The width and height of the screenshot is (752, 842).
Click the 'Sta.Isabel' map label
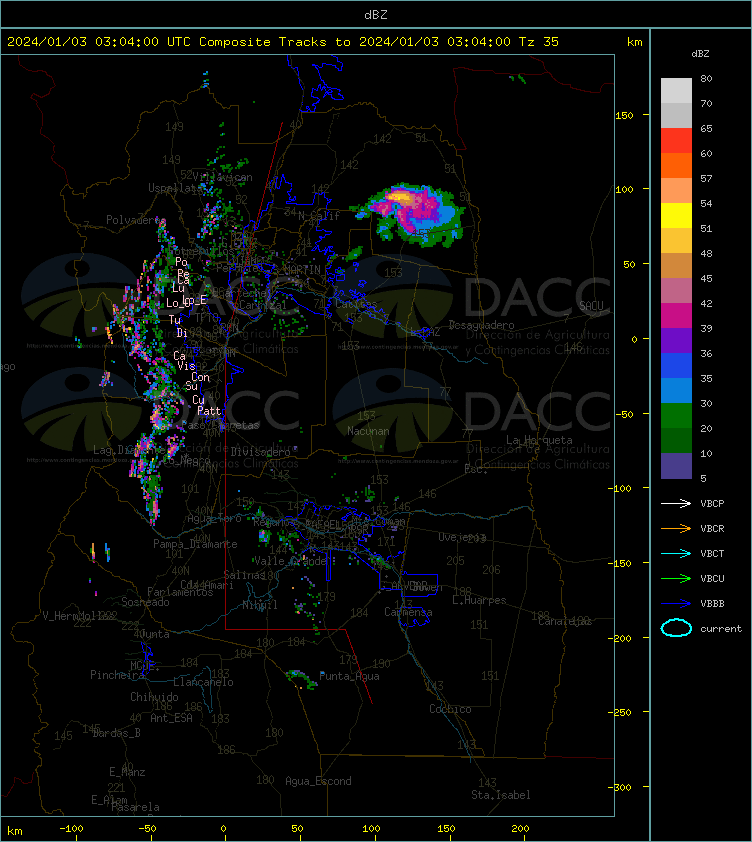pyautogui.click(x=501, y=795)
